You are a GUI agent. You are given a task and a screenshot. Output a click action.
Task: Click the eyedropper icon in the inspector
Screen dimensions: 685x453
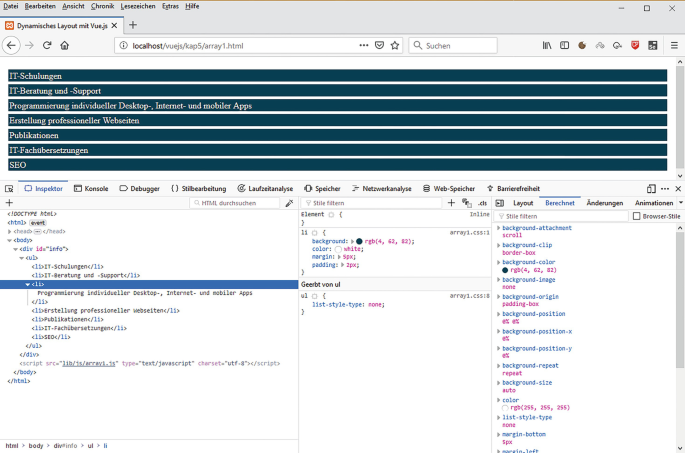coord(289,203)
